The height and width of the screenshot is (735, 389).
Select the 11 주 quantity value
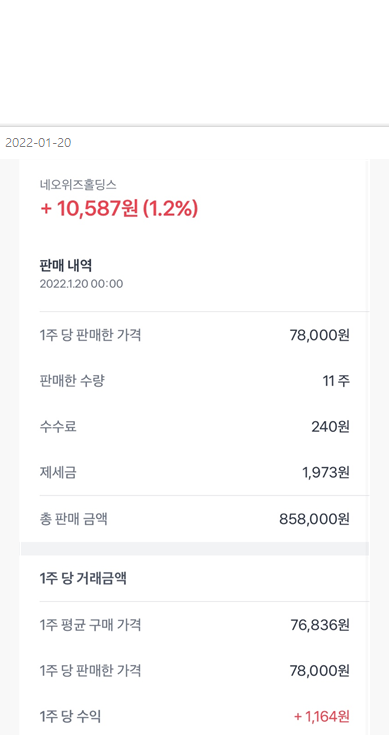pyautogui.click(x=336, y=382)
